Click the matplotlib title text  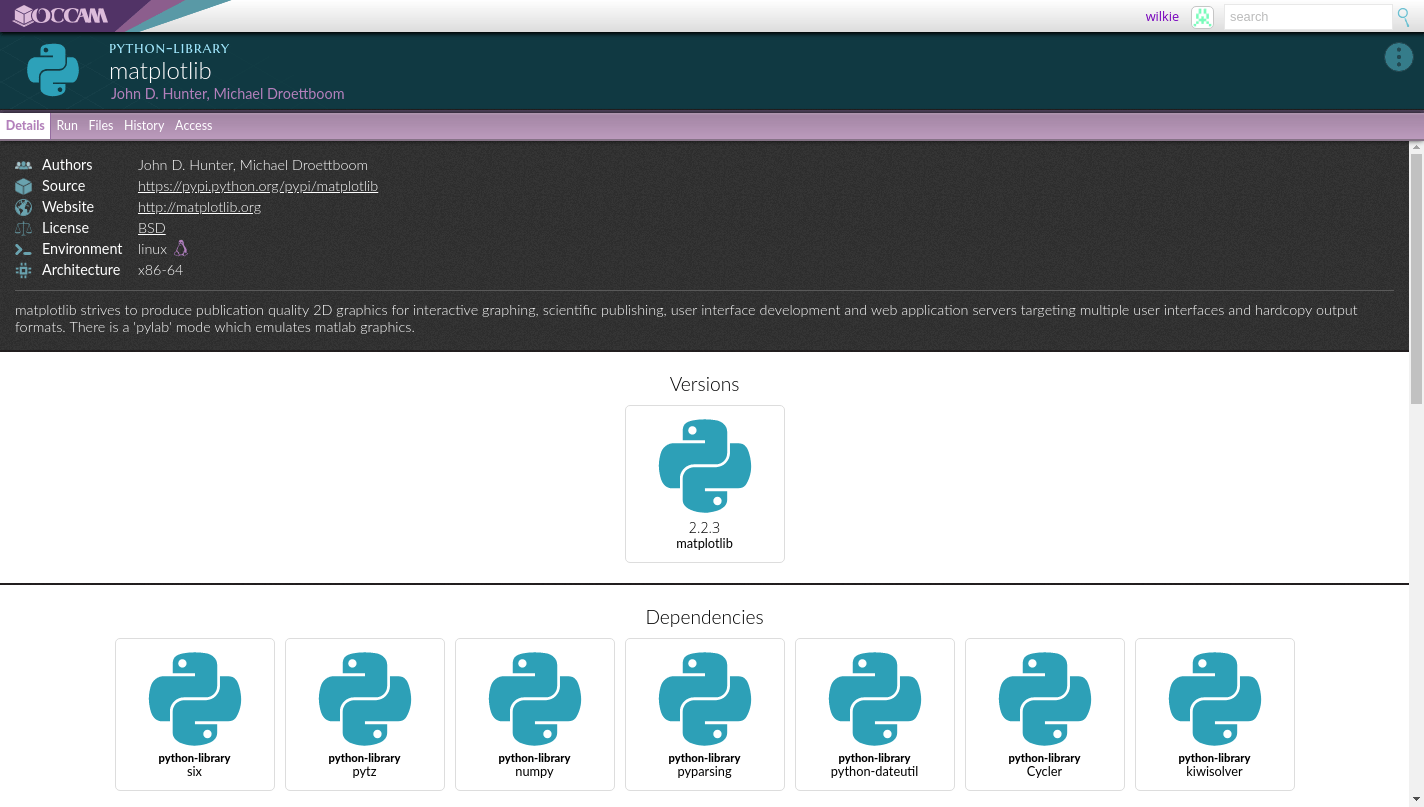click(x=160, y=71)
